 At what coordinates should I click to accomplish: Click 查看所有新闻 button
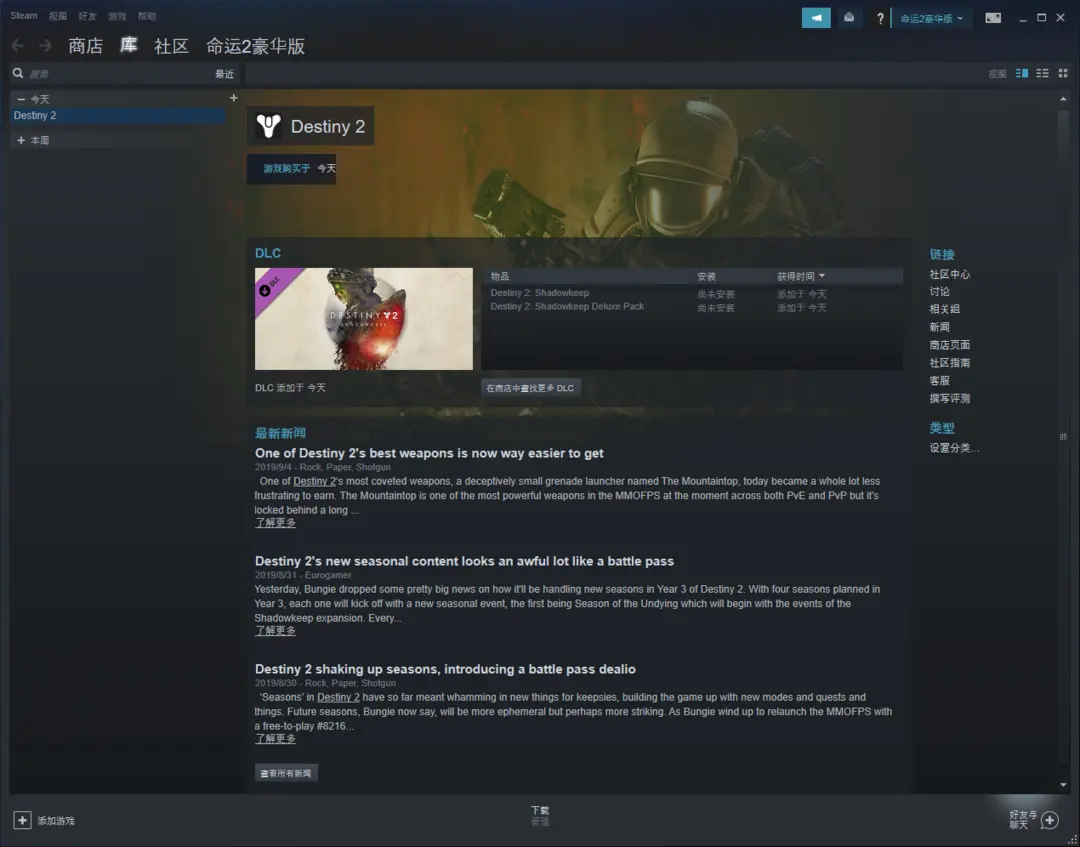coord(286,773)
